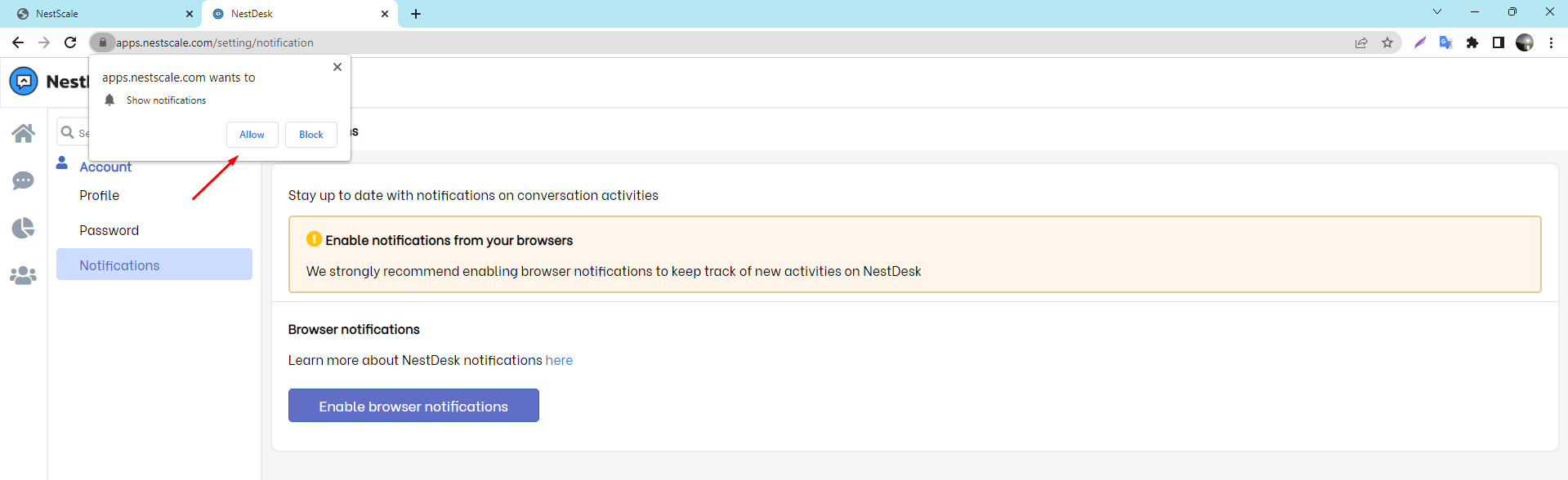
Task: Allow notifications in the permission prompt
Action: (252, 134)
